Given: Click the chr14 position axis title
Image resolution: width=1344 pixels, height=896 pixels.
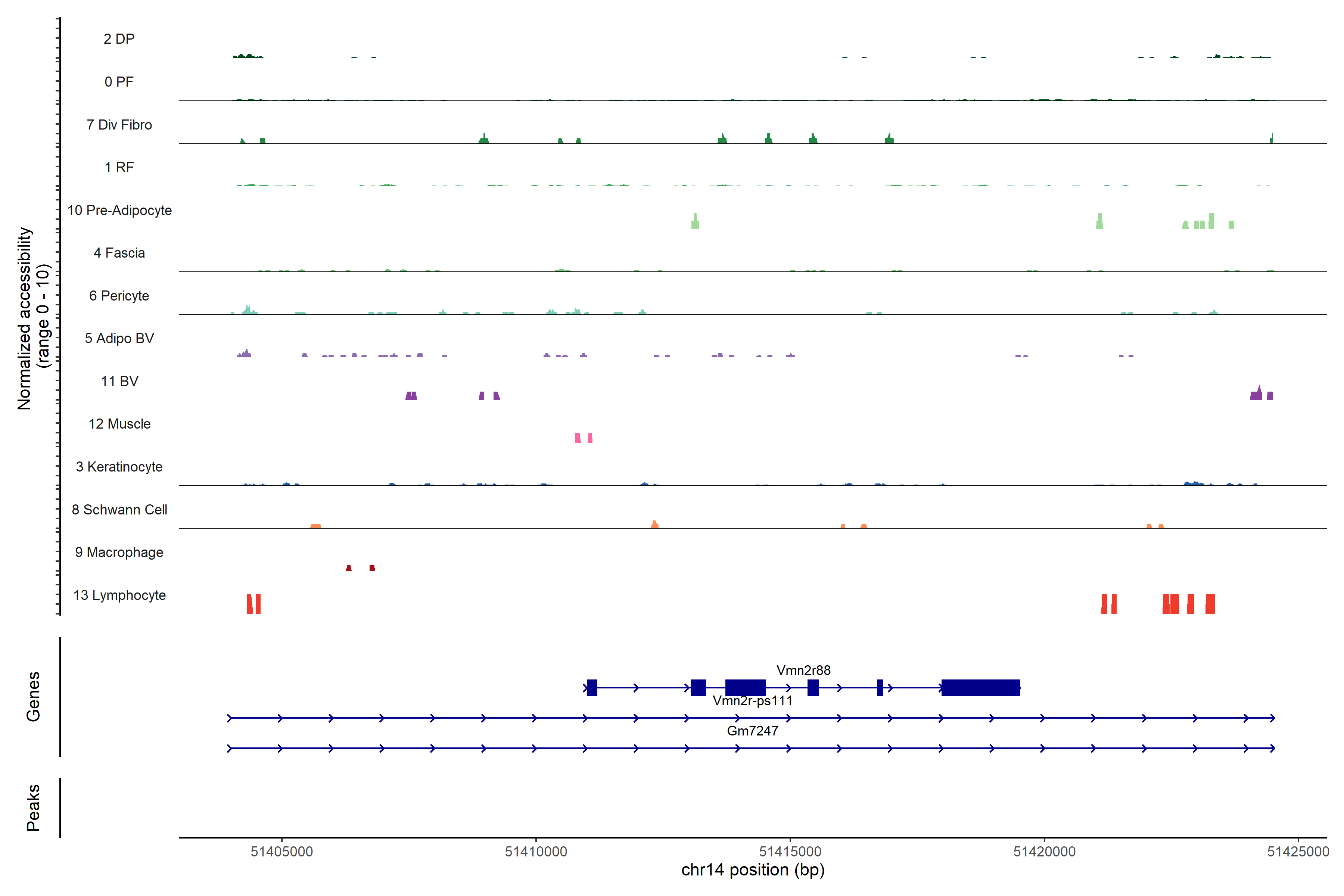Looking at the screenshot, I should (753, 870).
